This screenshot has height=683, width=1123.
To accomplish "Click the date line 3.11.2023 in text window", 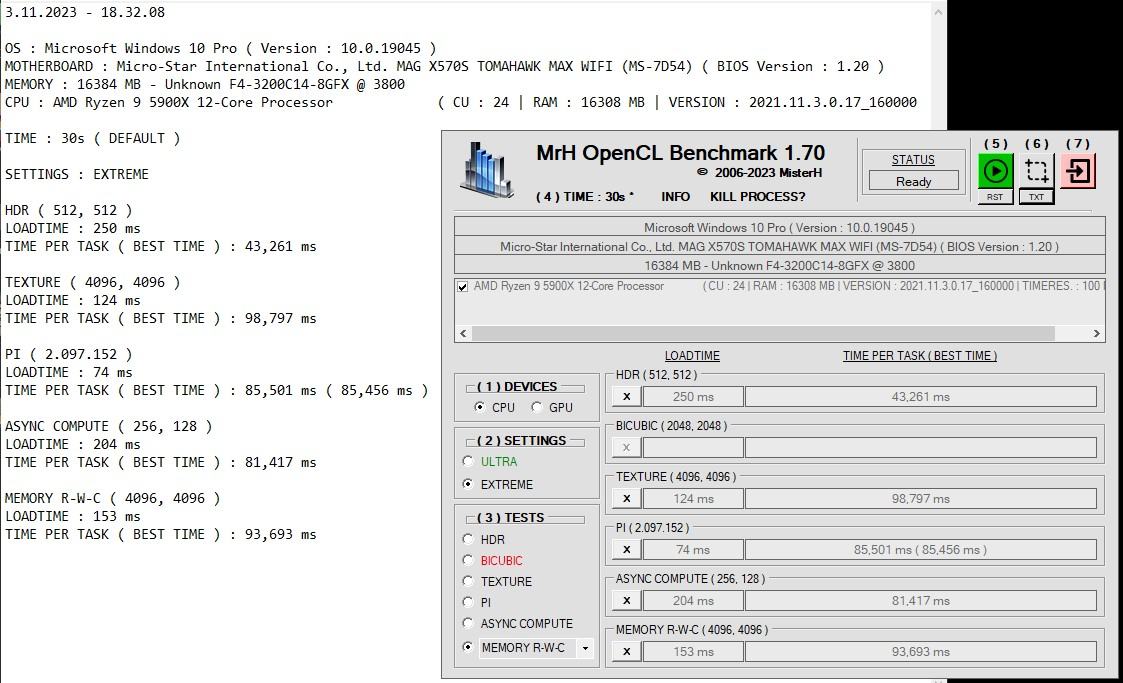I will 85,12.
